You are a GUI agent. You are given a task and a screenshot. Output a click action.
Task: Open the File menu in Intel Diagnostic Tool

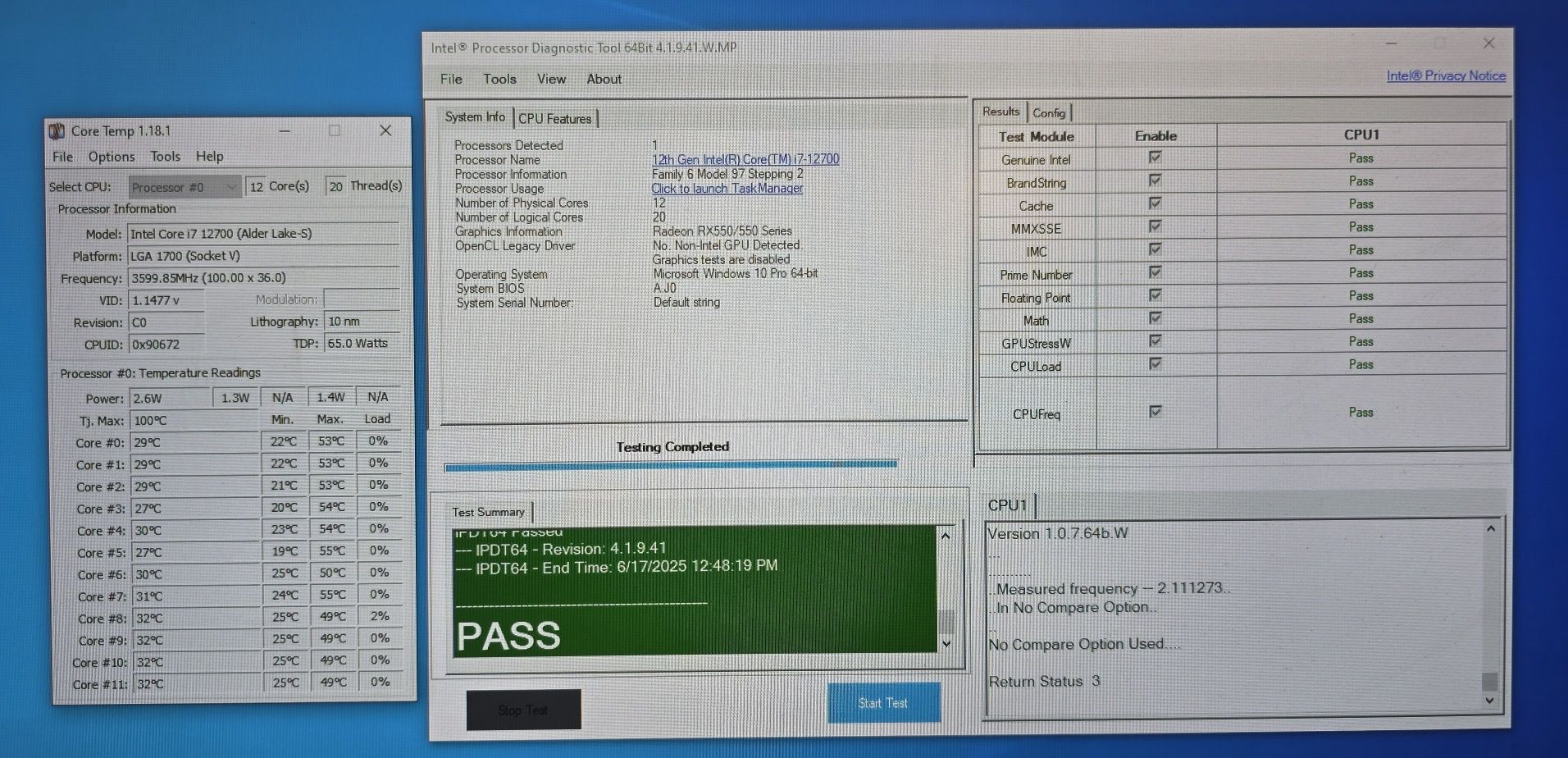(451, 79)
